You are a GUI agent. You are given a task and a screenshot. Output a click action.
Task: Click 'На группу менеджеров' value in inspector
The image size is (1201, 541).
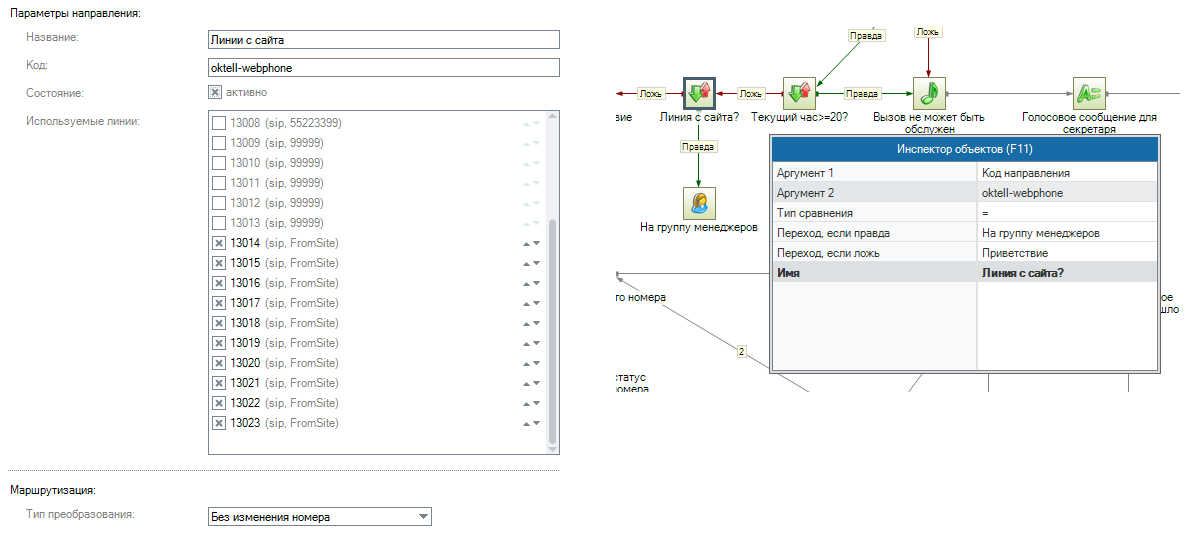click(x=1067, y=233)
